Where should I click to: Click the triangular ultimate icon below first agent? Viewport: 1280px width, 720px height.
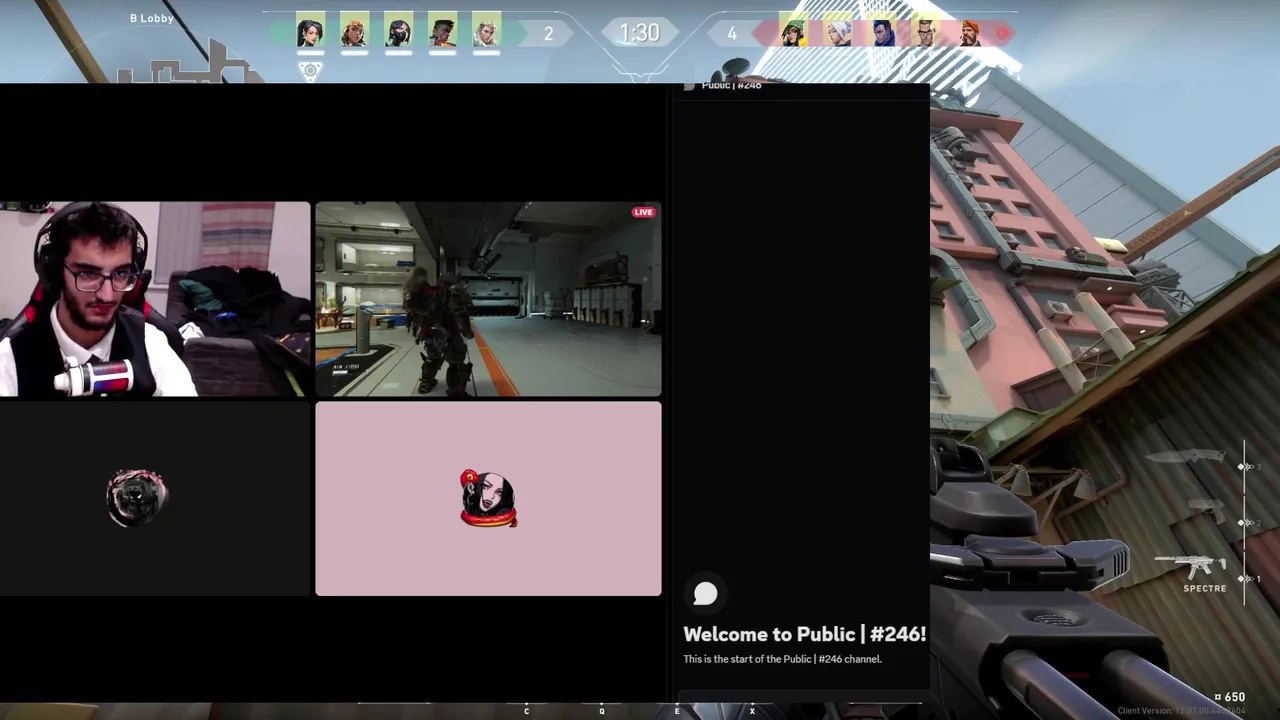coord(310,70)
